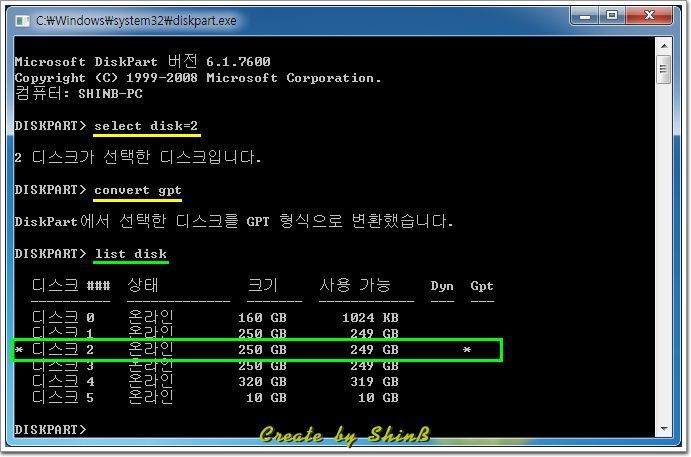Click the '319 GB' free space value
Image resolution: width=691 pixels, height=457 pixels.
pyautogui.click(x=375, y=382)
